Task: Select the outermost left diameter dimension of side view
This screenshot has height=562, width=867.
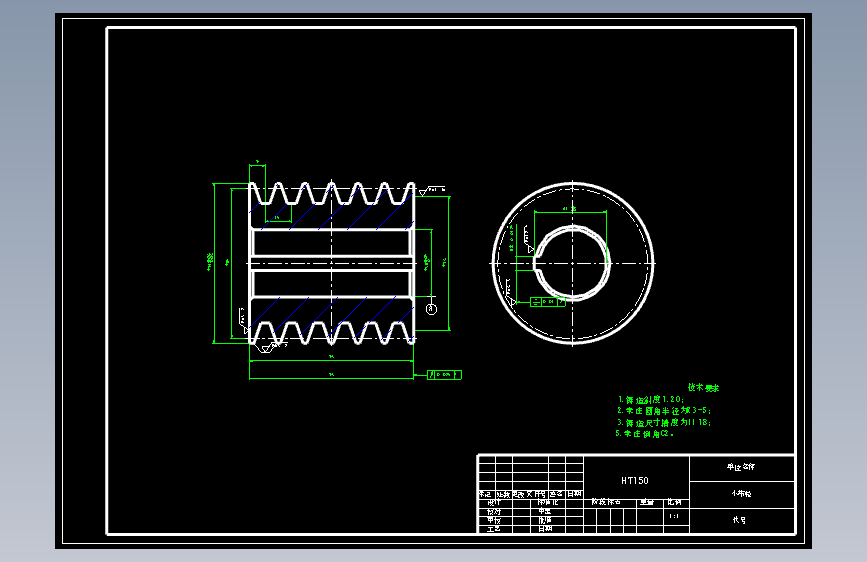Action: tap(211, 262)
